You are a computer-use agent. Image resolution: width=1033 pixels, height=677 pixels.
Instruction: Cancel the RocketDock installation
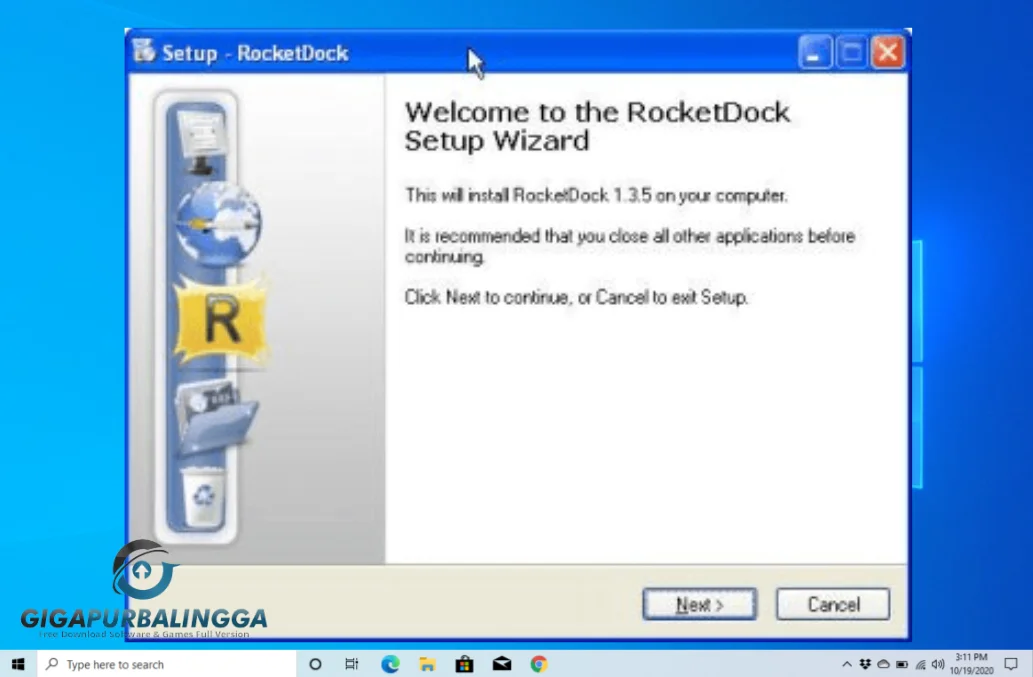[x=832, y=604]
